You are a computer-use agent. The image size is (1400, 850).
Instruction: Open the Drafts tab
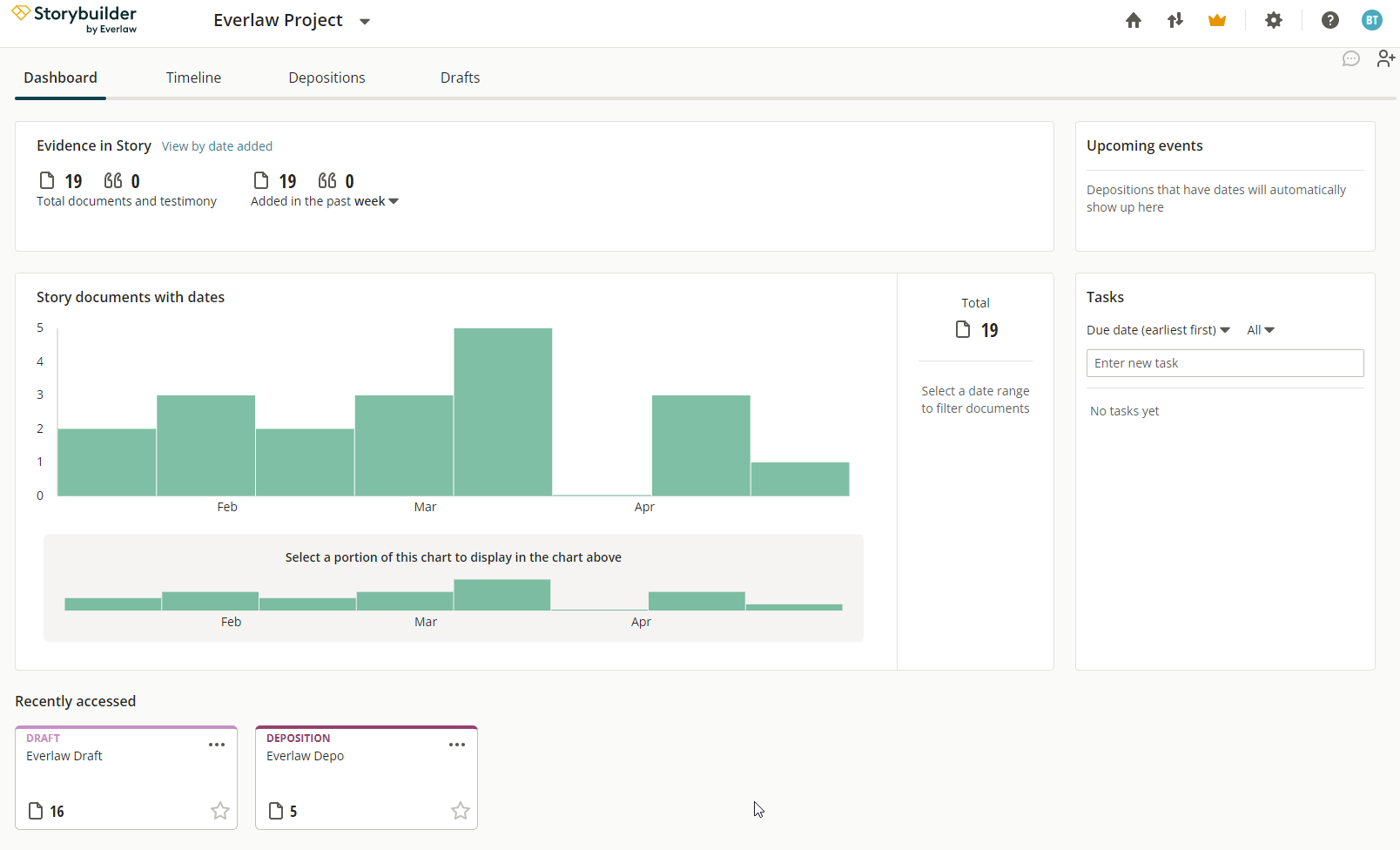point(460,78)
